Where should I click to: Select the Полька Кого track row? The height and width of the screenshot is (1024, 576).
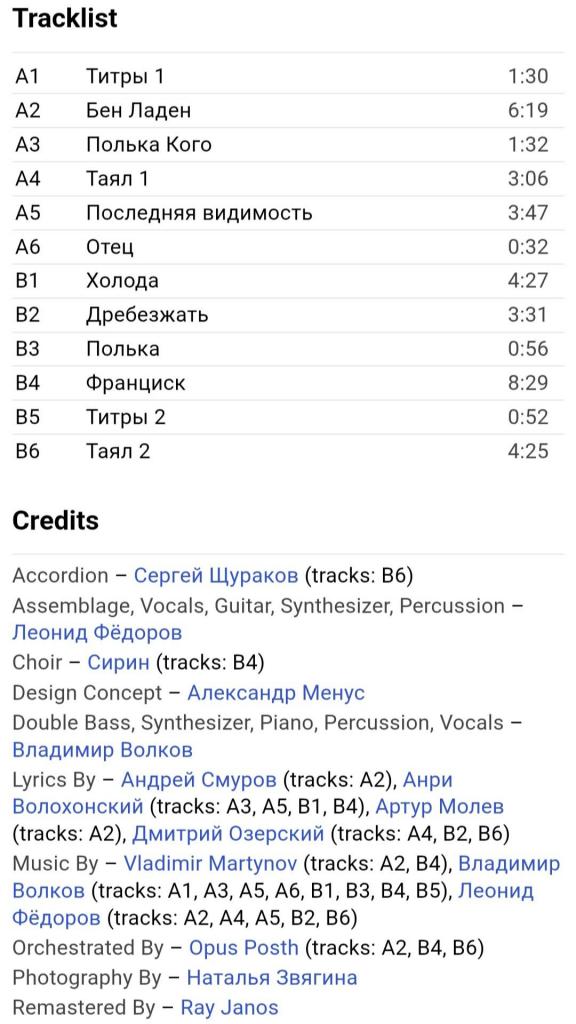[288, 144]
